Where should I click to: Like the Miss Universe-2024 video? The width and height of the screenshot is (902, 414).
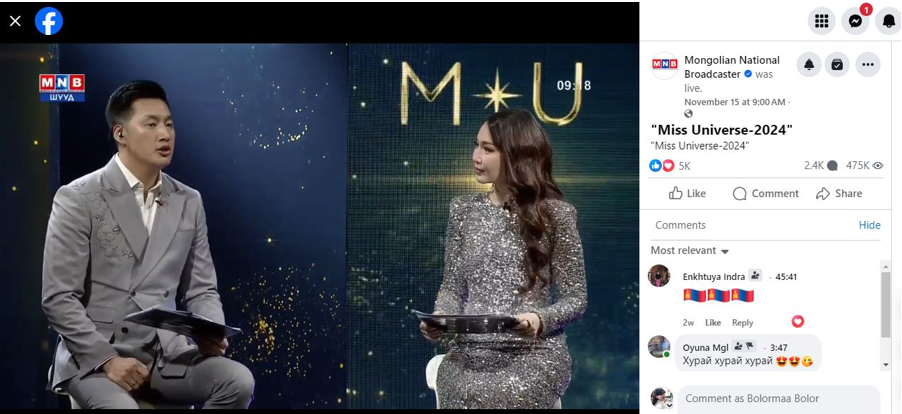click(687, 193)
